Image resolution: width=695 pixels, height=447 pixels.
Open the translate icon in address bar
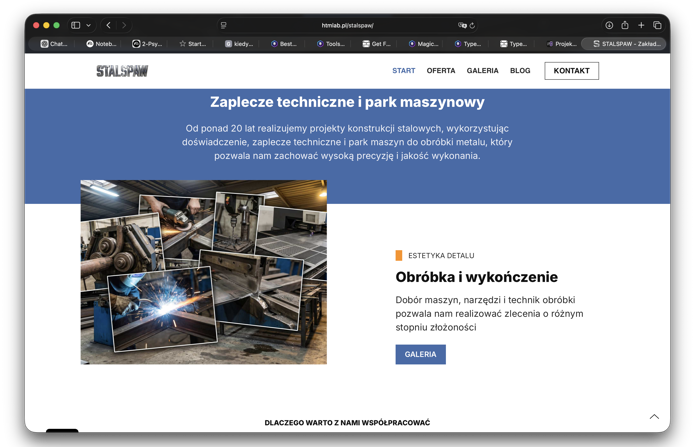click(462, 25)
